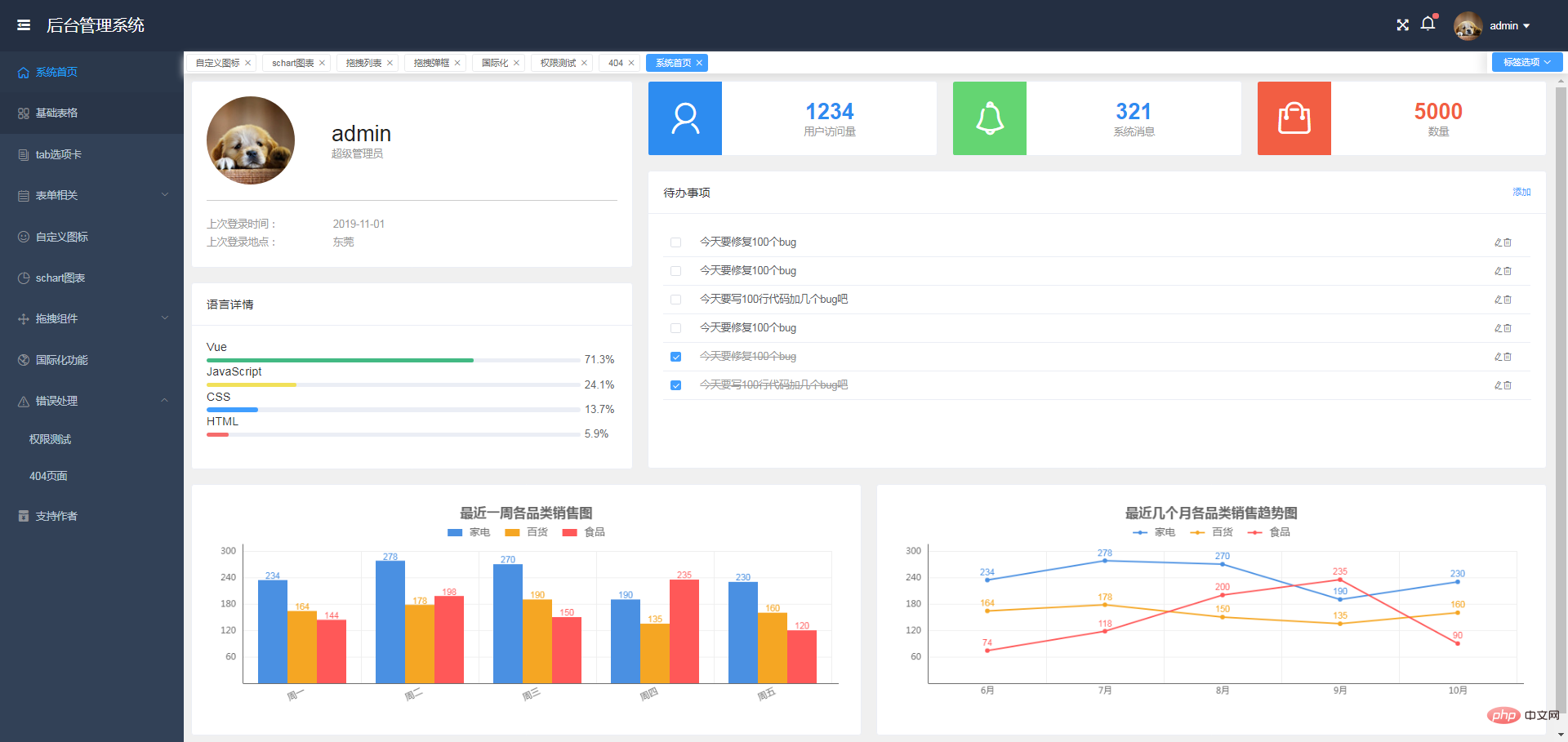Open the 标签选项 dropdown button
1568x742 pixels.
click(x=1526, y=62)
